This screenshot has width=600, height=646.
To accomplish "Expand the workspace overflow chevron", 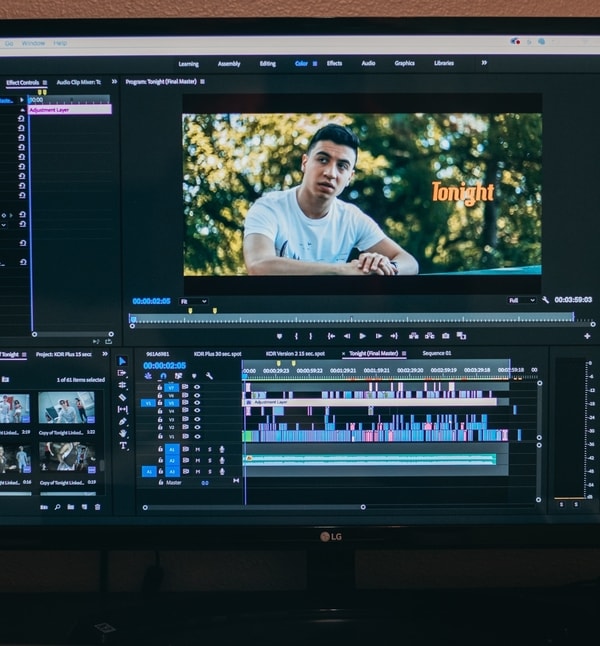I will click(x=484, y=63).
